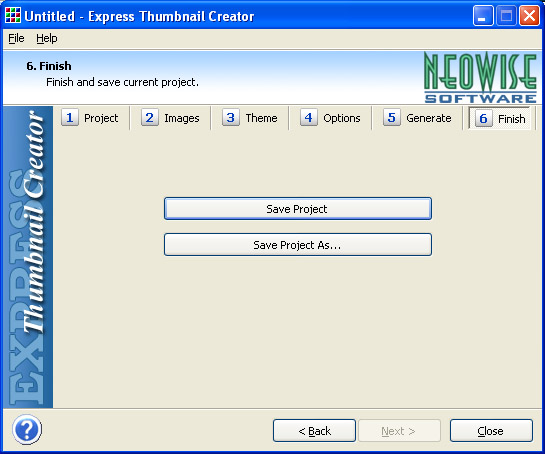Image resolution: width=545 pixels, height=454 pixels.
Task: Click the number 2 step icon
Action: (x=149, y=117)
